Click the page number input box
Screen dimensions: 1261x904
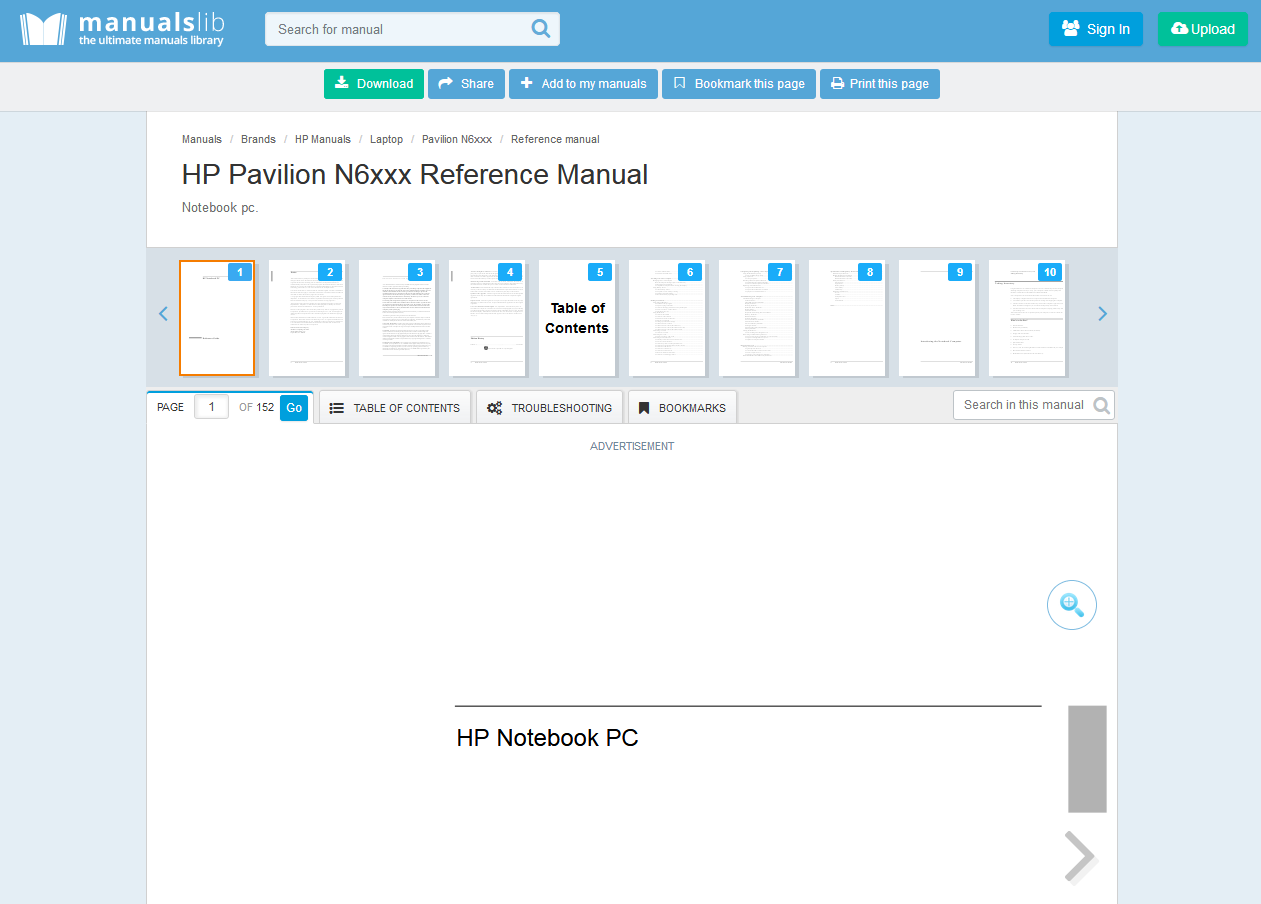click(211, 407)
